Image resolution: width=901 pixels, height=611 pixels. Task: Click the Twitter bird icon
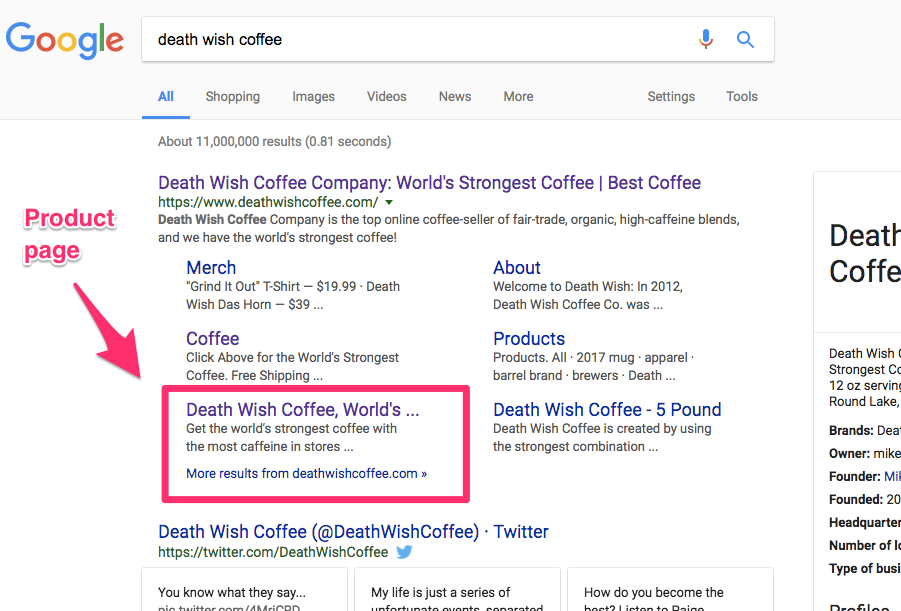click(x=404, y=551)
